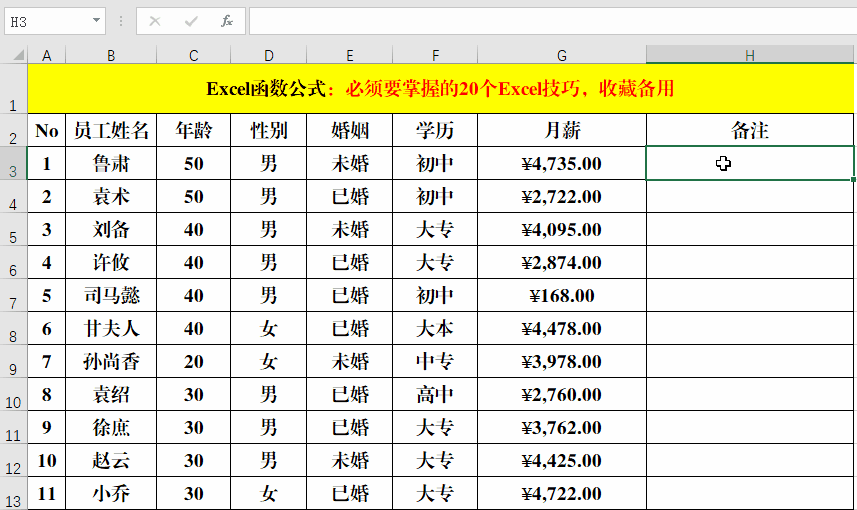Viewport: 857px width, 510px height.
Task: Click the 婚姻 header cell
Action: click(x=349, y=130)
